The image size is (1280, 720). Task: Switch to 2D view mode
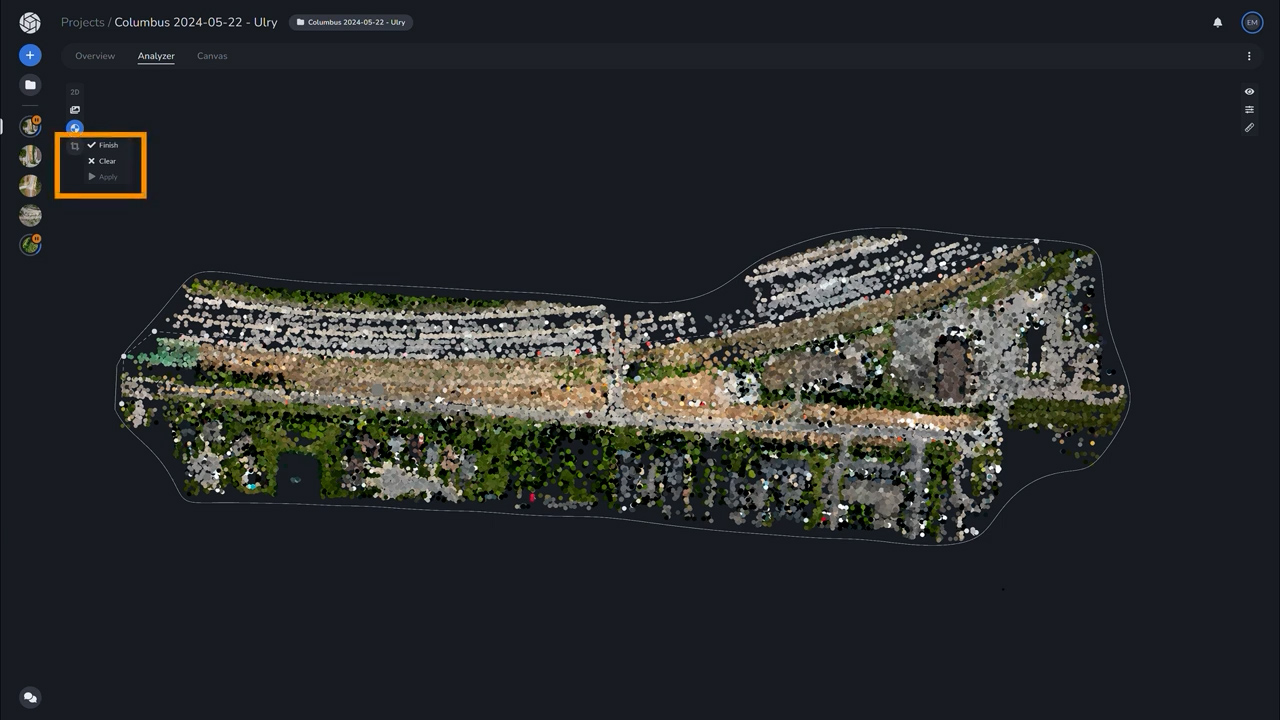click(x=75, y=92)
